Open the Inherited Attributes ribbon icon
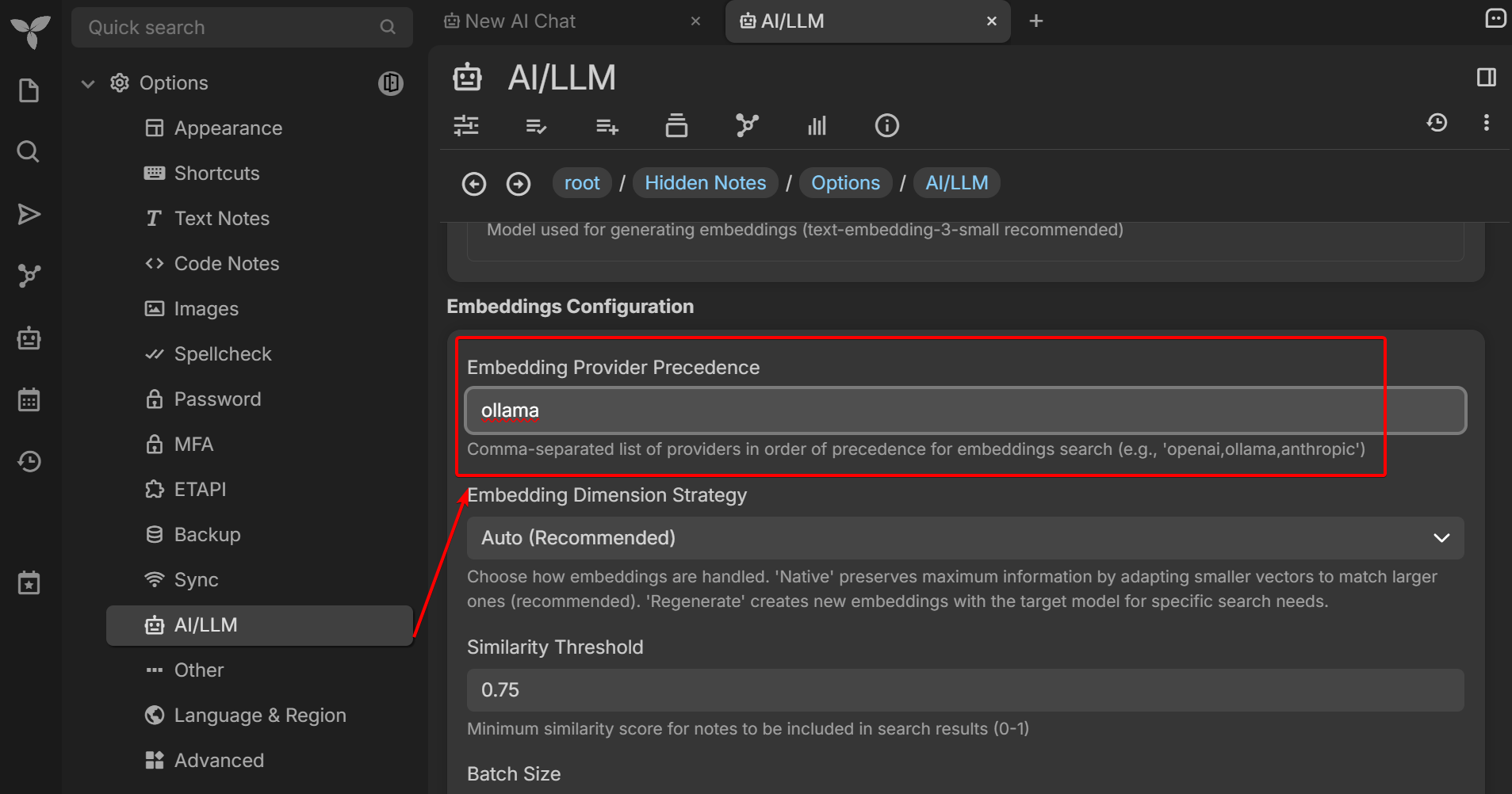The width and height of the screenshot is (1512, 794). point(607,125)
